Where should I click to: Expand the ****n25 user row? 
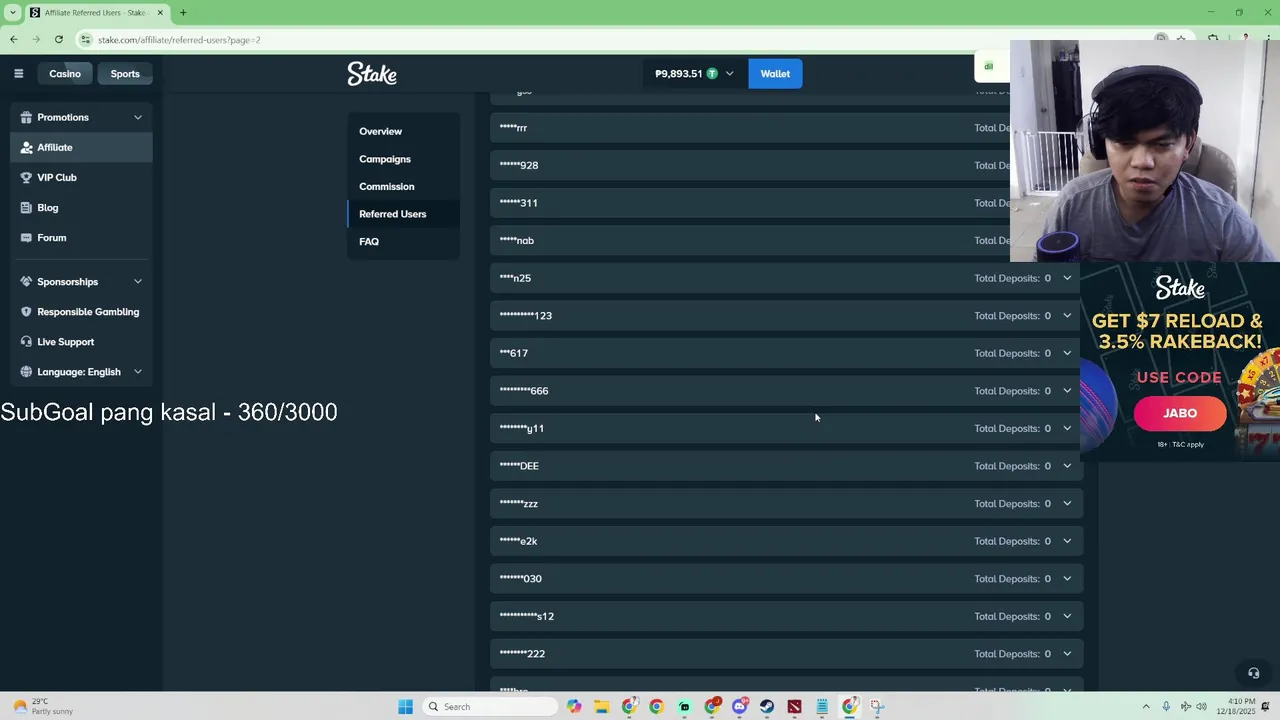1067,278
